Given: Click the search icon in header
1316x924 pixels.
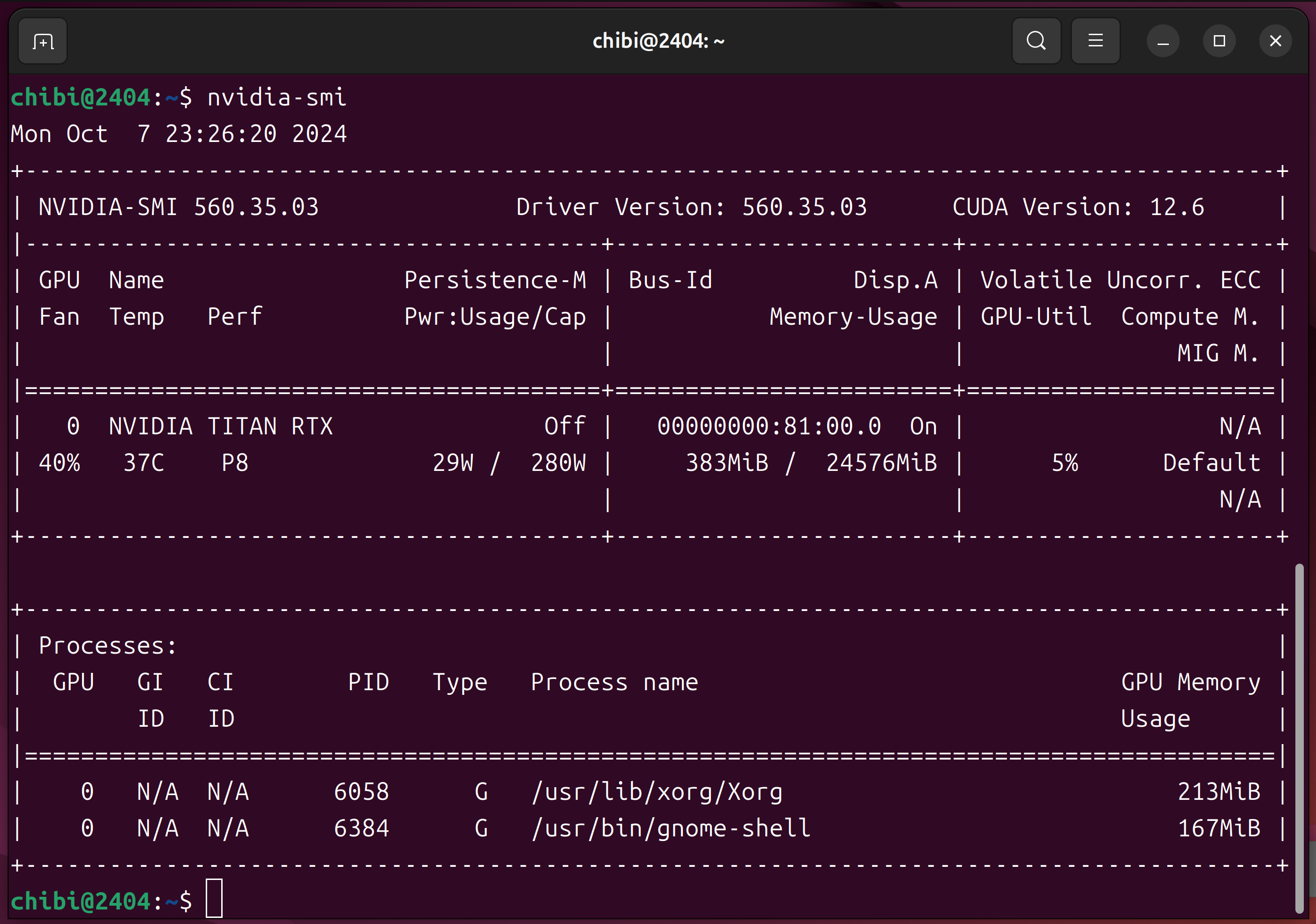Looking at the screenshot, I should pos(1036,41).
